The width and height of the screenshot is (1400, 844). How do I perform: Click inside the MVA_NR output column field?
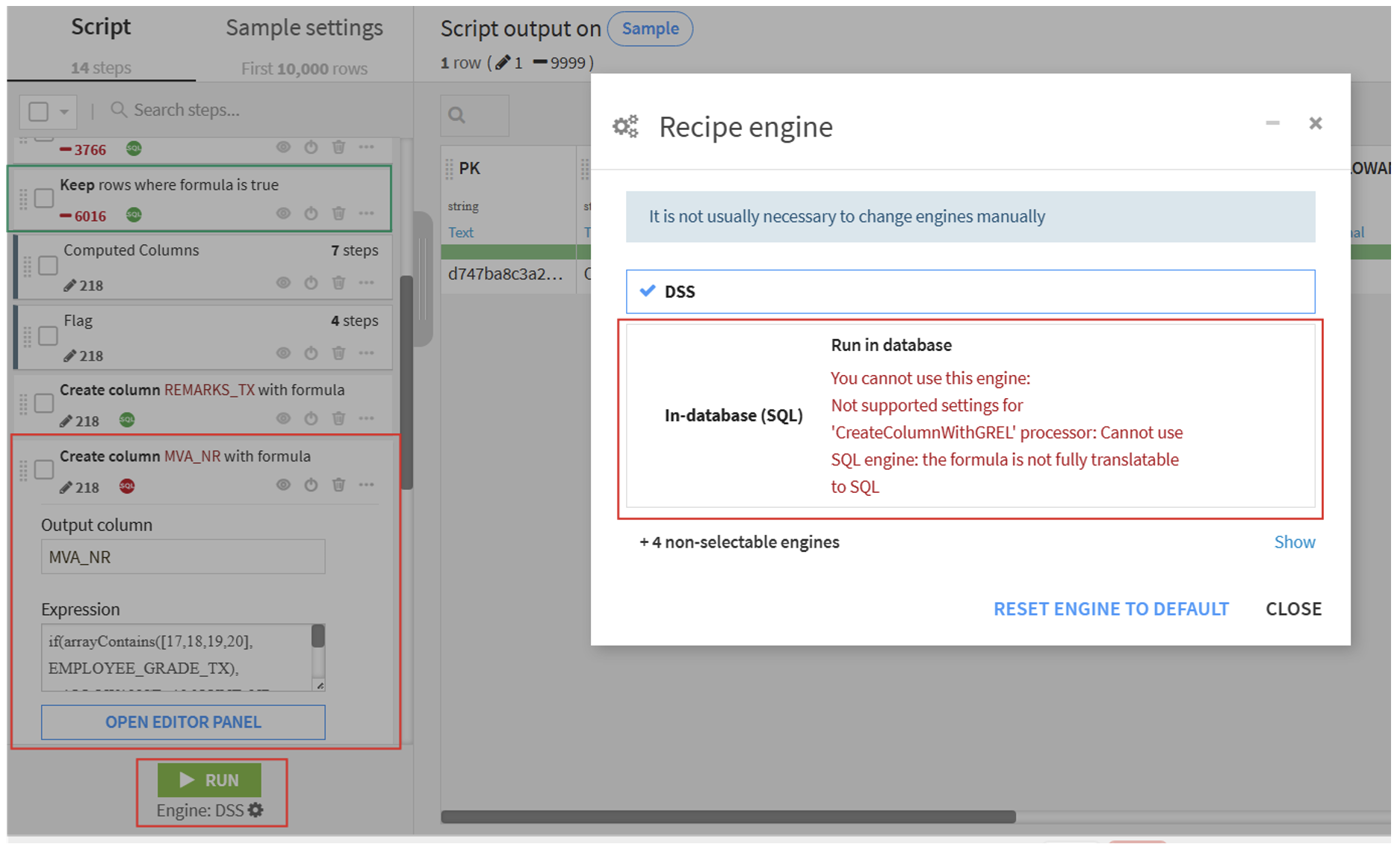coord(182,556)
